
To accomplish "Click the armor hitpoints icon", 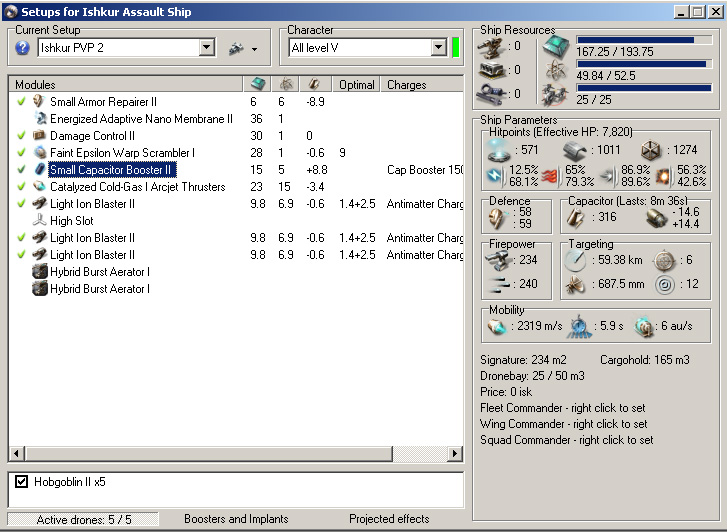I will point(574,151).
